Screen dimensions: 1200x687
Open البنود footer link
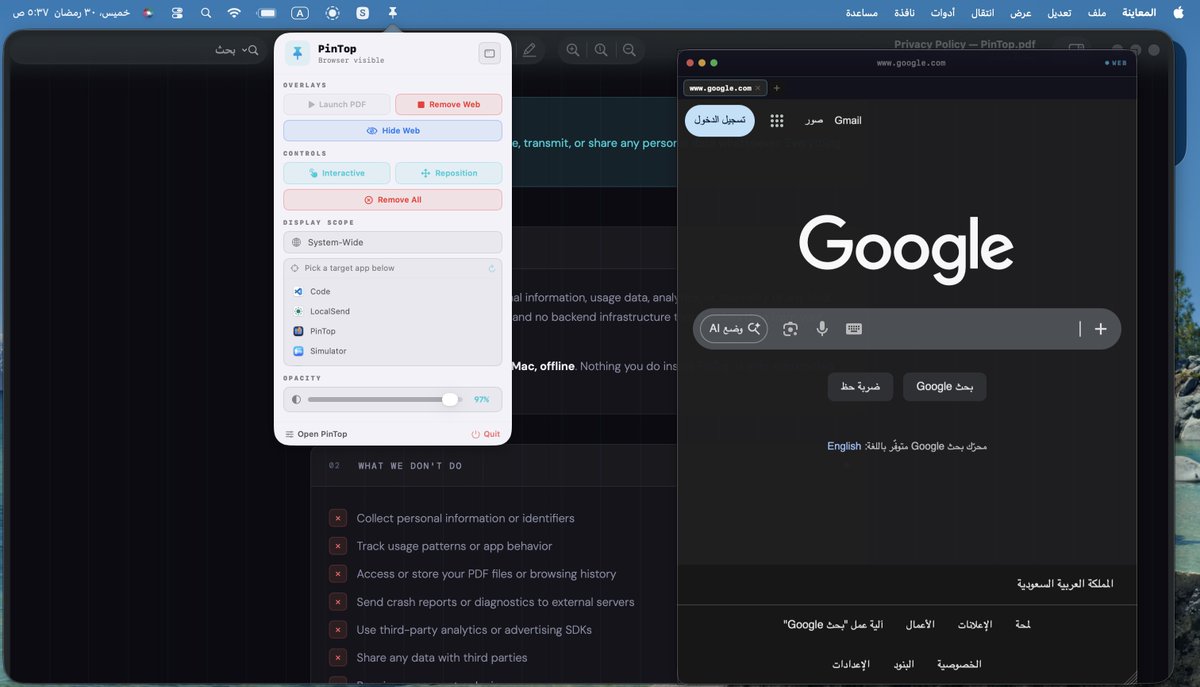(x=903, y=664)
